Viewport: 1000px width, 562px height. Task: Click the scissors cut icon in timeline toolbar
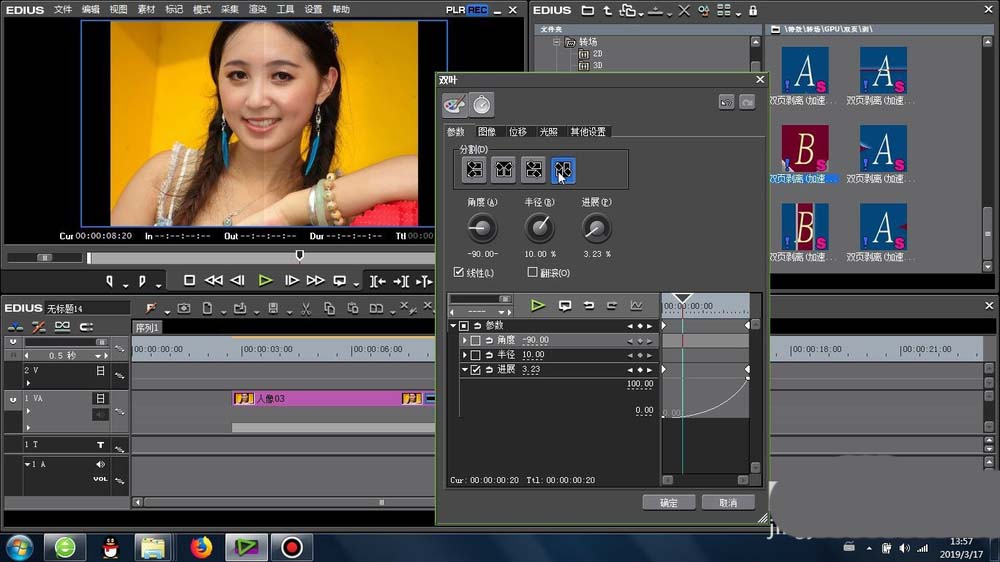[306, 309]
